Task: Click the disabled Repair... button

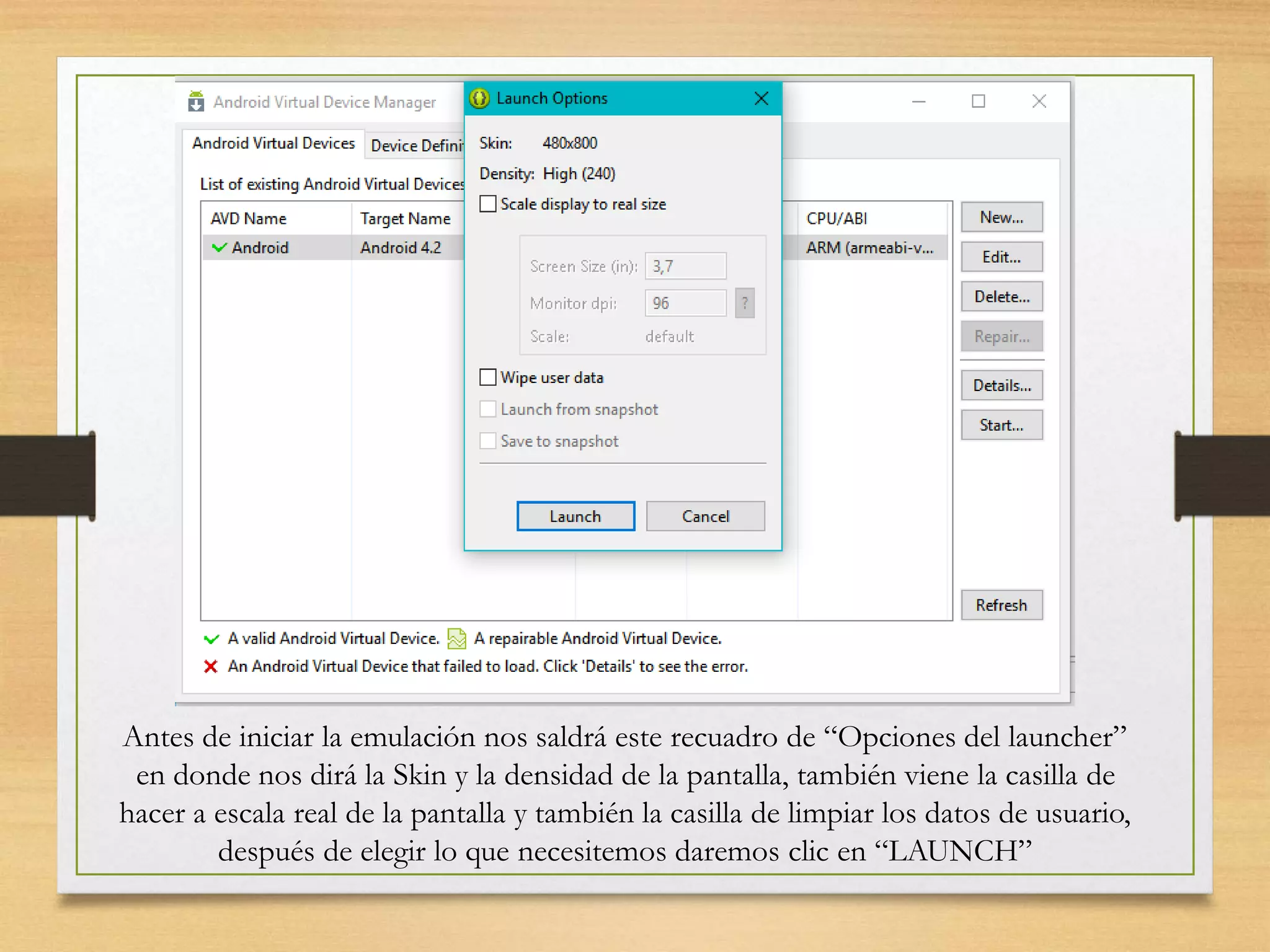Action: coord(1002,337)
